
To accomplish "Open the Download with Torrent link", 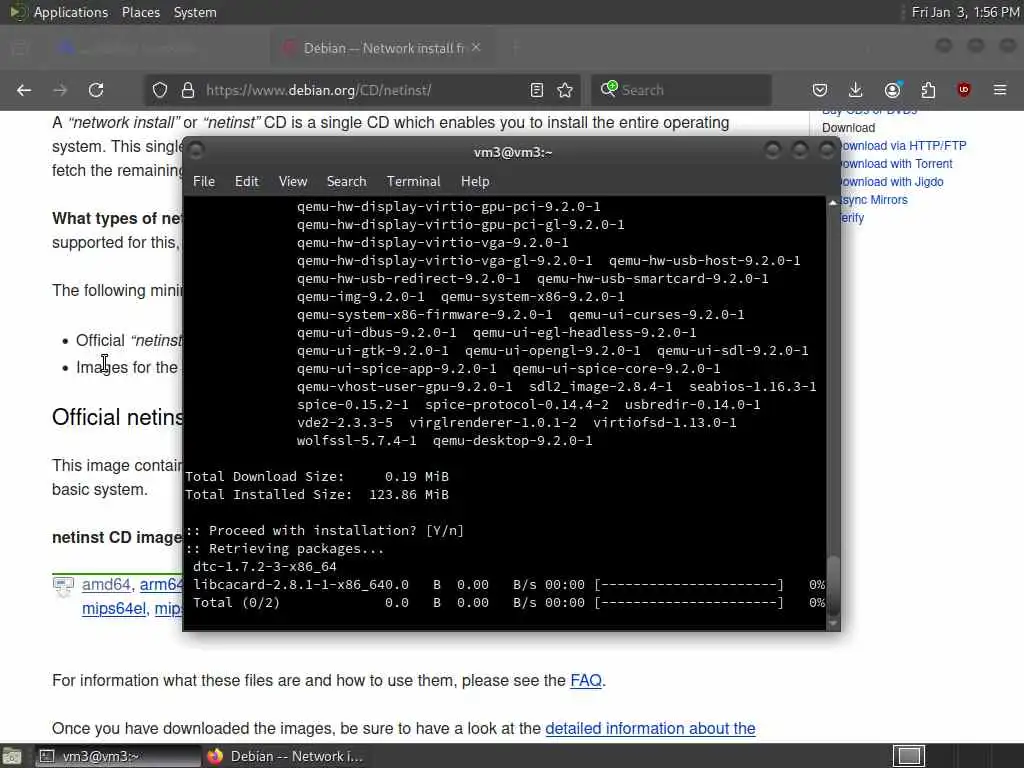I will pyautogui.click(x=895, y=164).
